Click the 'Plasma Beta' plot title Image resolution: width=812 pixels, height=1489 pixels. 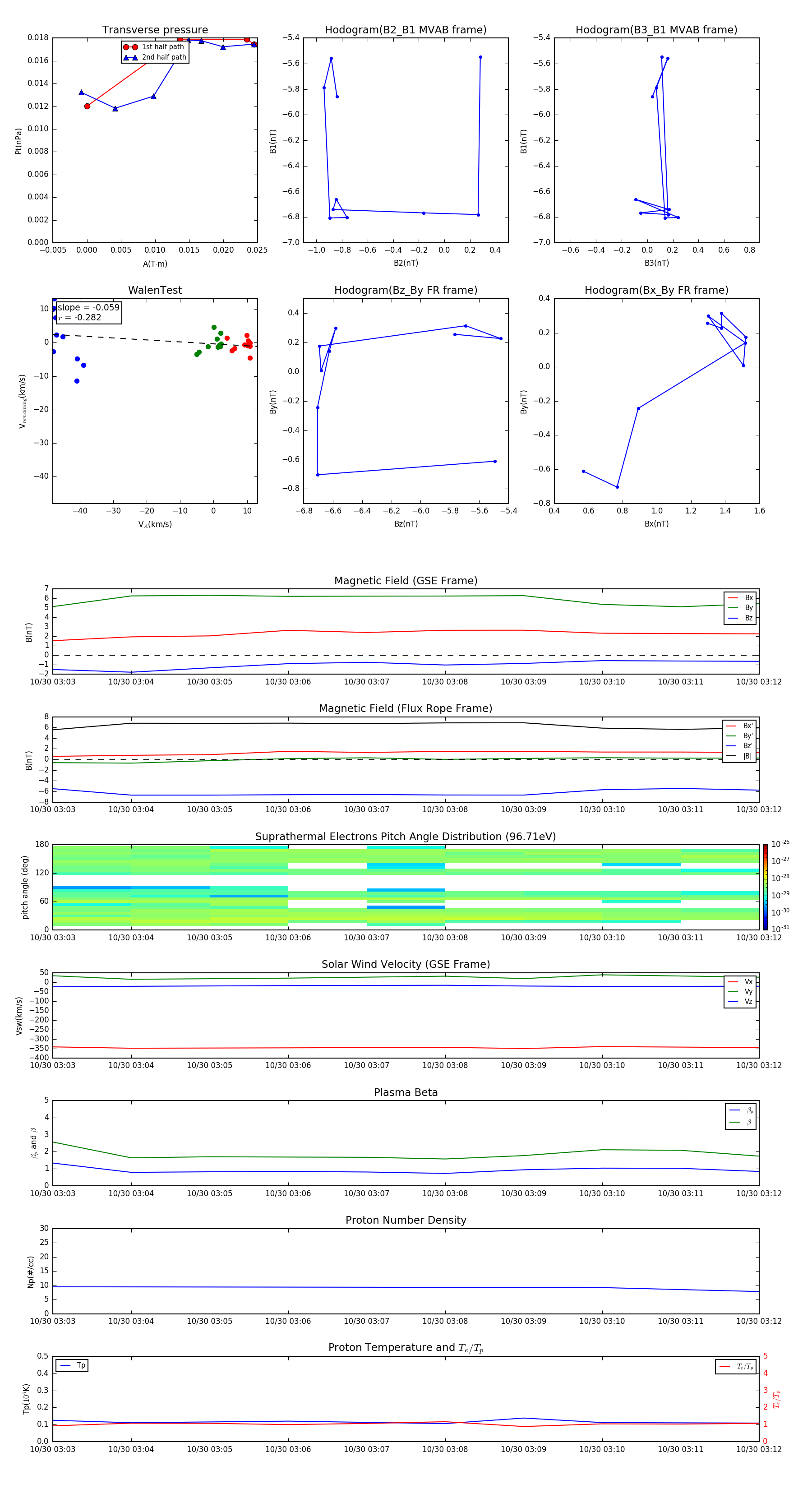[x=406, y=1093]
